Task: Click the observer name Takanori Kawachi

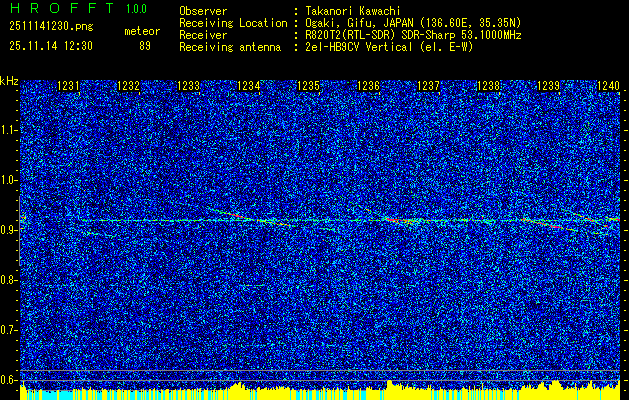Action: [353, 11]
